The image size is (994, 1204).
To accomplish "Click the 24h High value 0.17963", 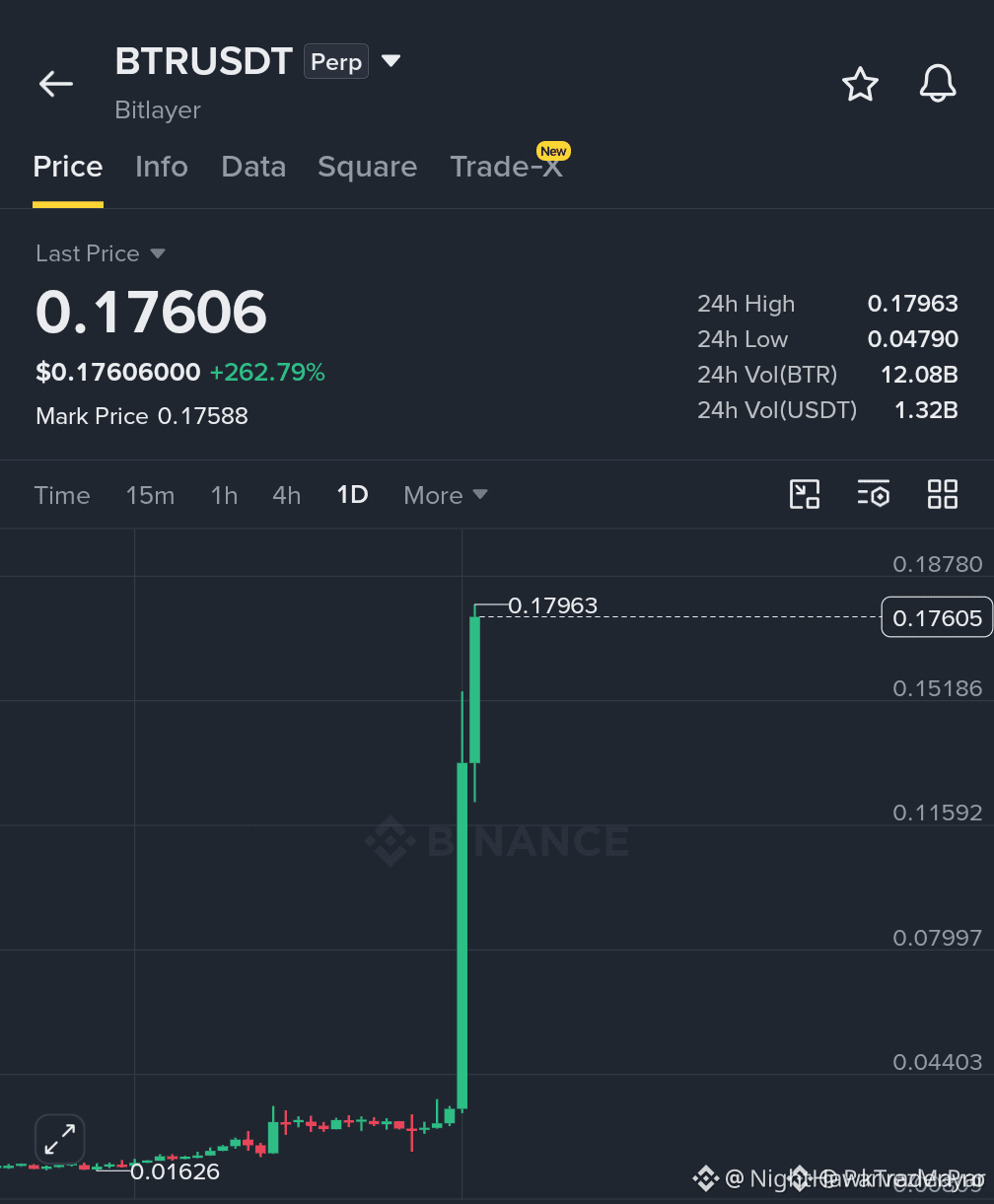I will click(913, 304).
